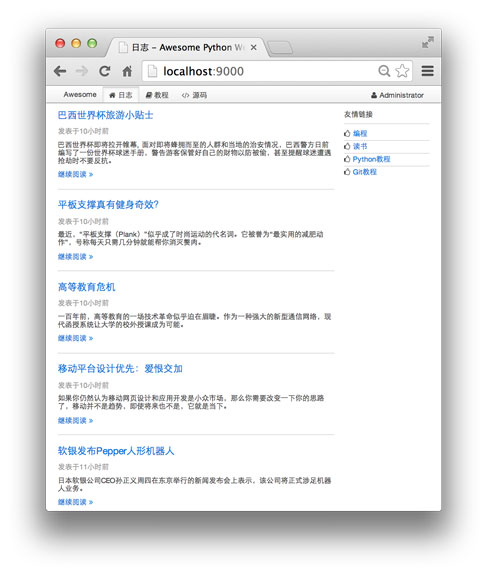Enter fullscreen with the expand arrows icon

point(427,42)
